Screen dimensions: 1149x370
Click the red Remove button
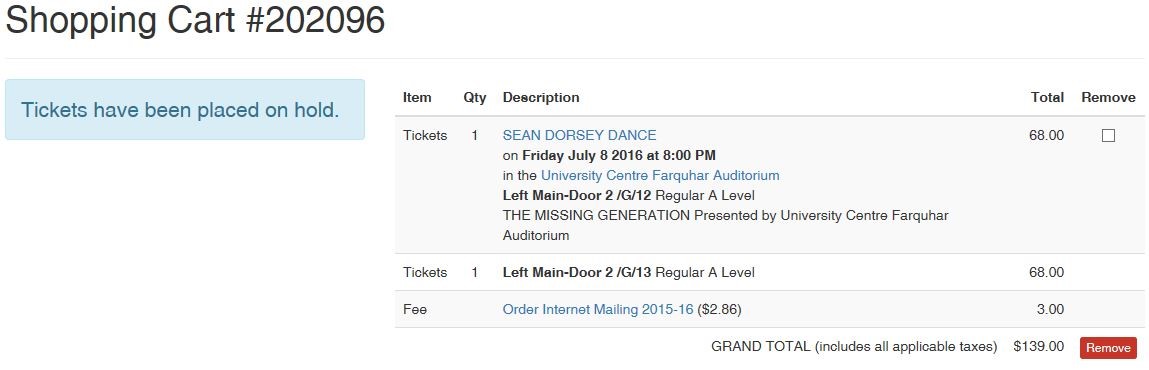(1108, 348)
